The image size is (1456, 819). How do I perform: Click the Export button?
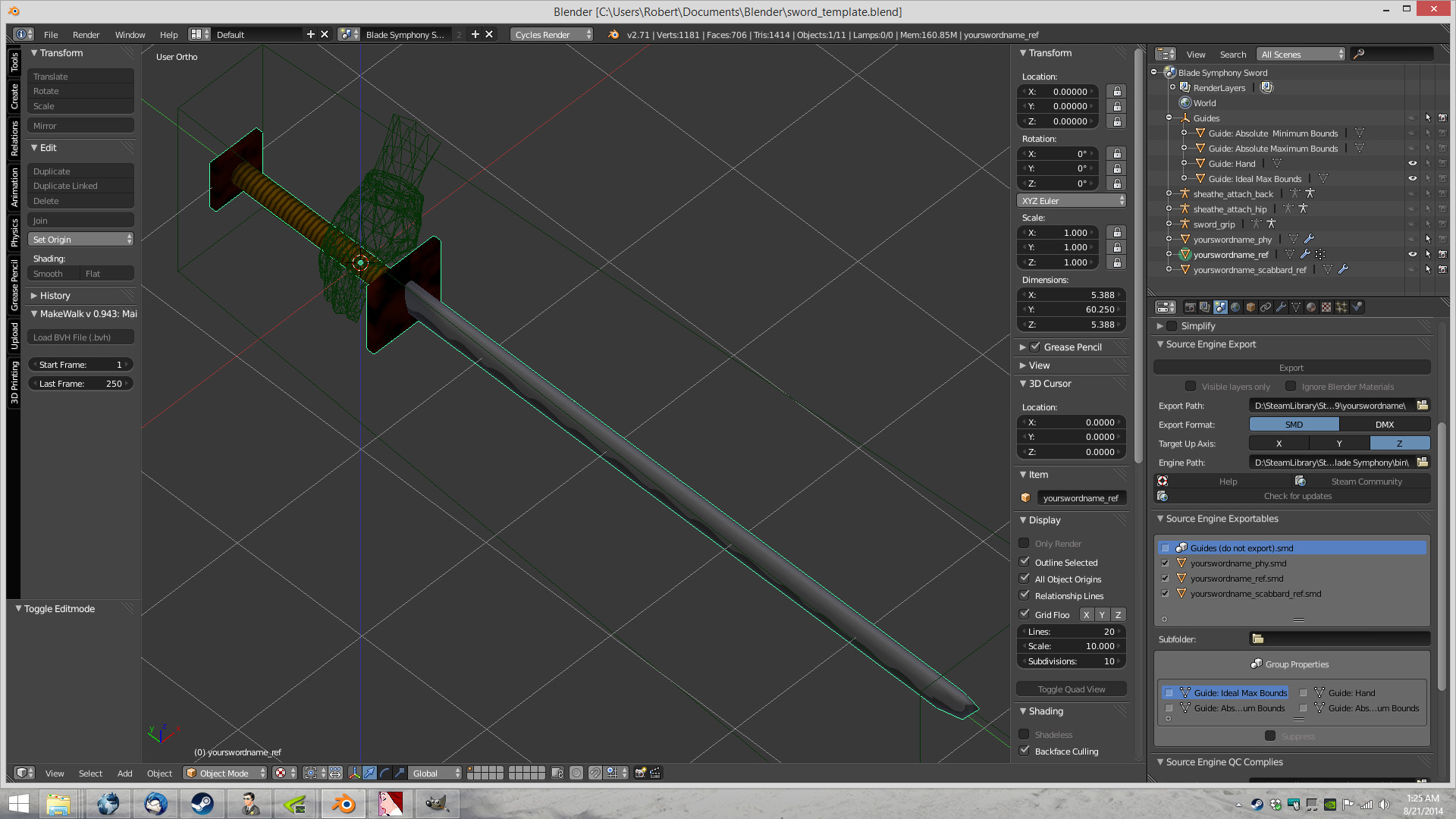[1291, 368]
